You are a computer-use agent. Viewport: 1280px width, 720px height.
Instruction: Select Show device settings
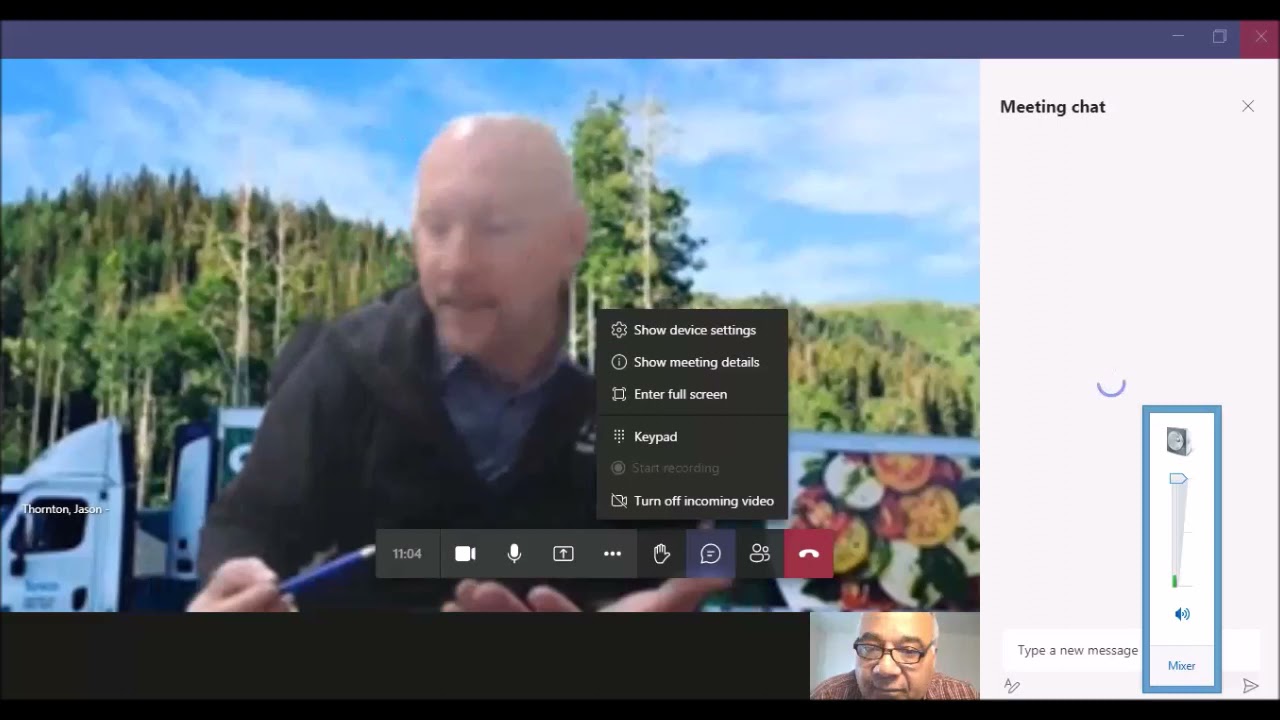point(694,330)
